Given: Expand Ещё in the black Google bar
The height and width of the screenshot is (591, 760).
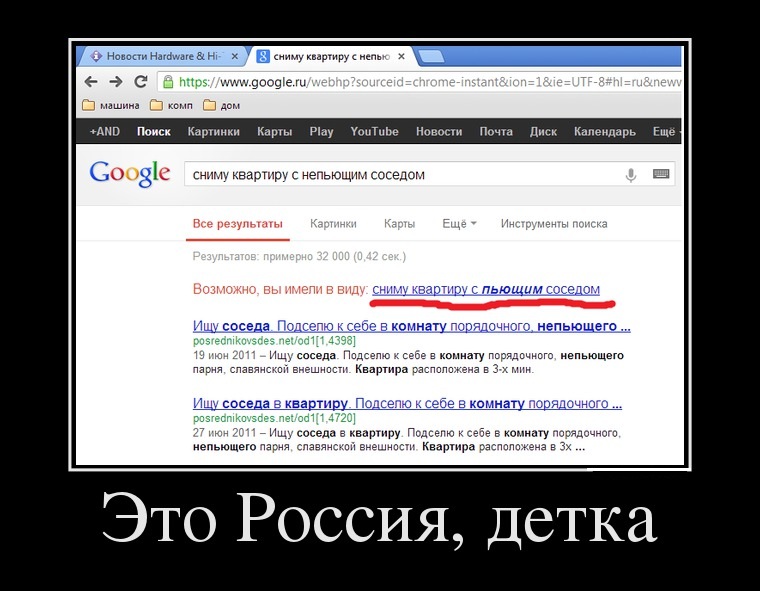Looking at the screenshot, I should (664, 131).
